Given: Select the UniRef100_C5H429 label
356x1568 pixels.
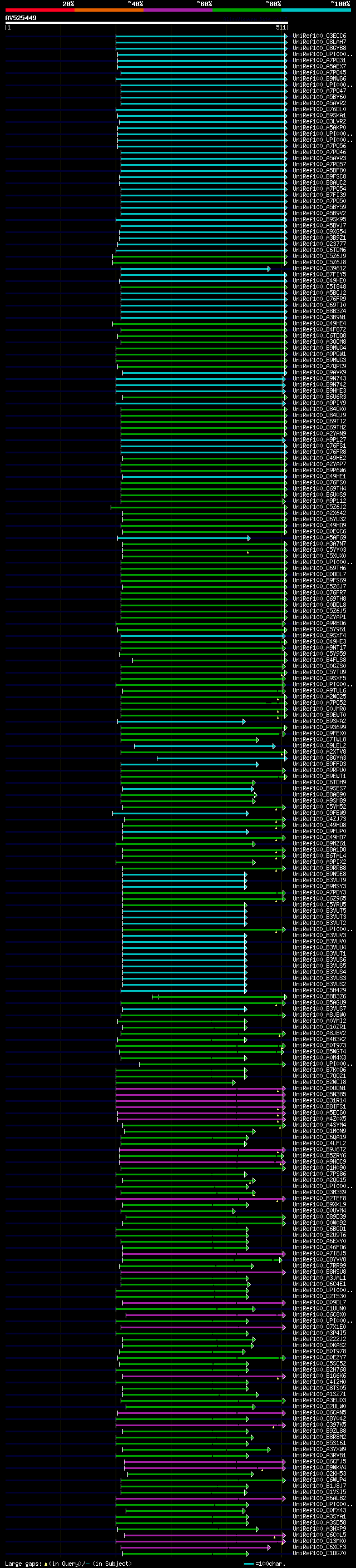Looking at the screenshot, I should pyautogui.click(x=319, y=990).
